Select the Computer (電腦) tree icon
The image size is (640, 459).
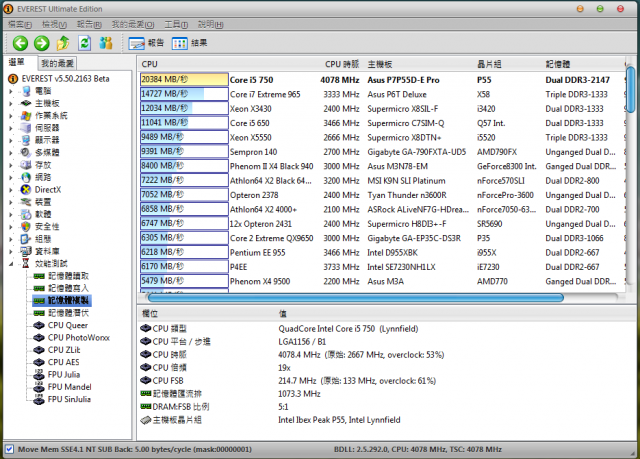point(26,91)
